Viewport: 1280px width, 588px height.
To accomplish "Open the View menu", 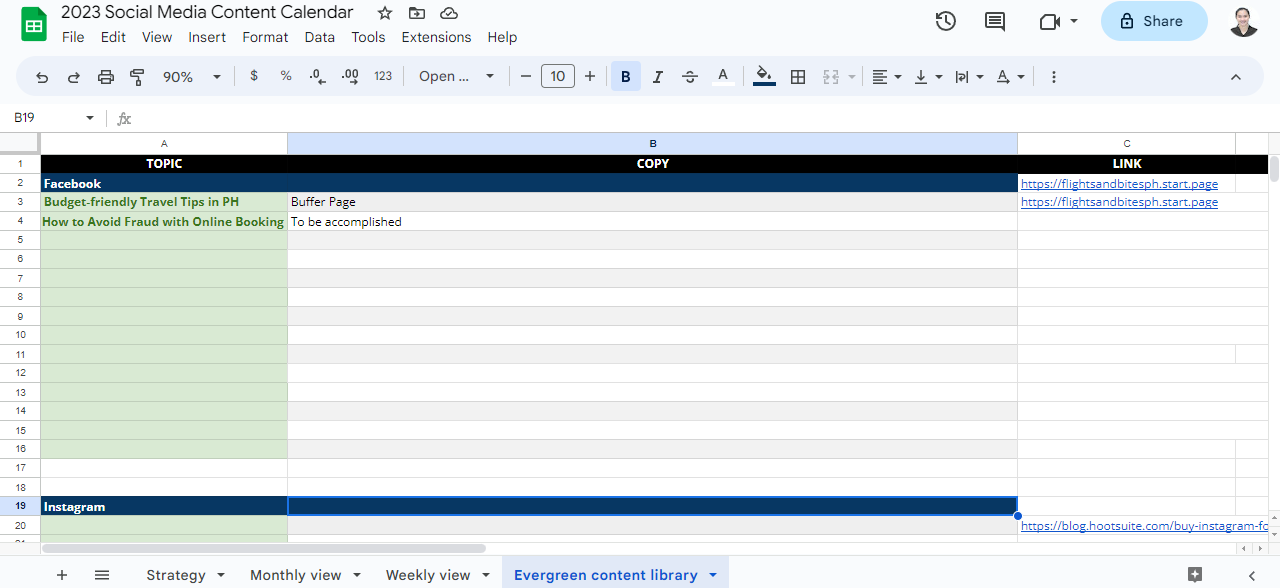I will coord(157,37).
